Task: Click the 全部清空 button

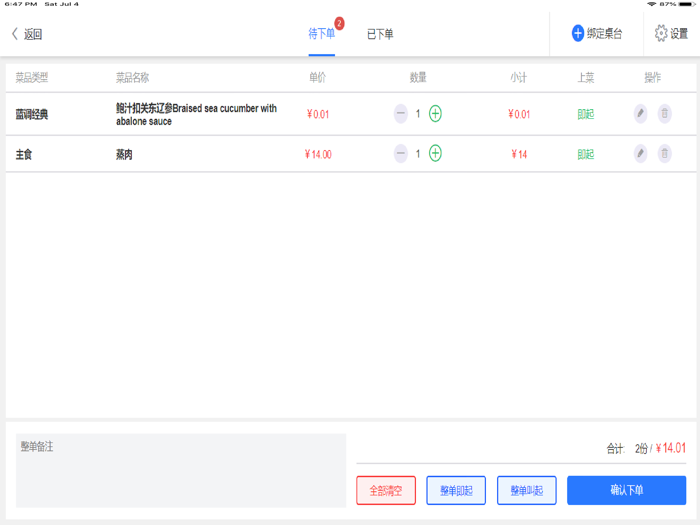Action: (x=386, y=490)
